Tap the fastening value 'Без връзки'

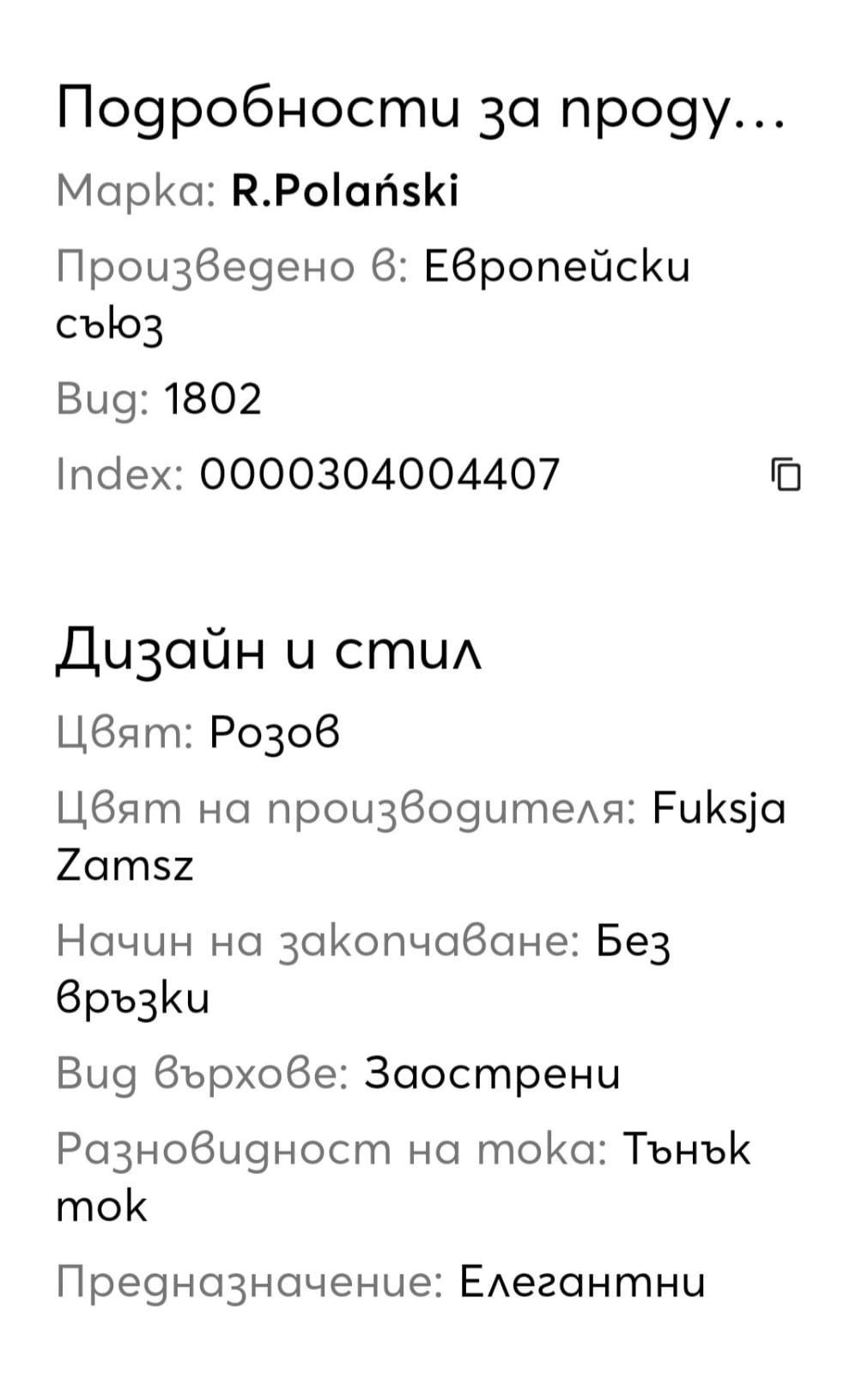[633, 942]
